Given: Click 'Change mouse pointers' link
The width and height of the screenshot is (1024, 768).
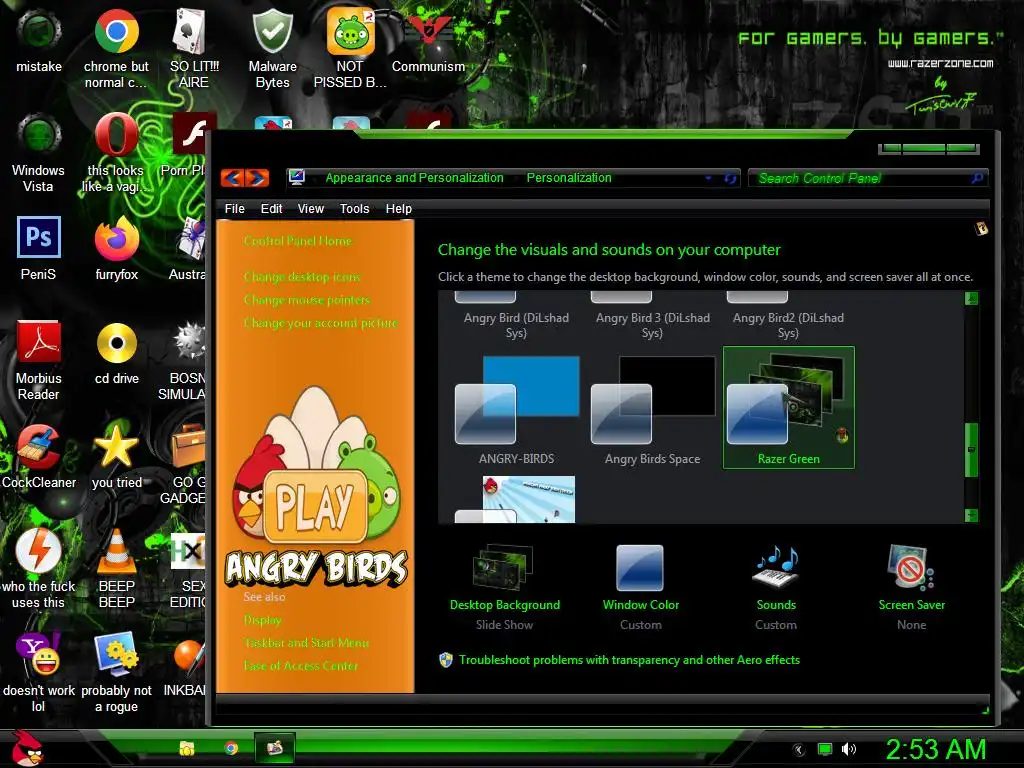Looking at the screenshot, I should [x=307, y=300].
